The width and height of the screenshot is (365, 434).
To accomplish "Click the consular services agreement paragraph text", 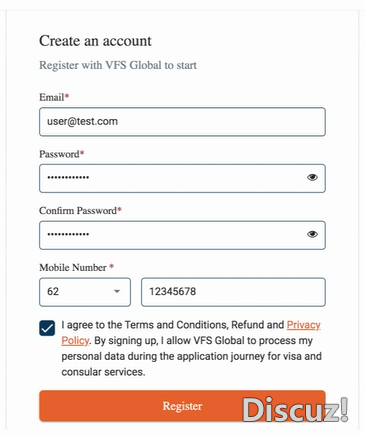I will coord(191,348).
